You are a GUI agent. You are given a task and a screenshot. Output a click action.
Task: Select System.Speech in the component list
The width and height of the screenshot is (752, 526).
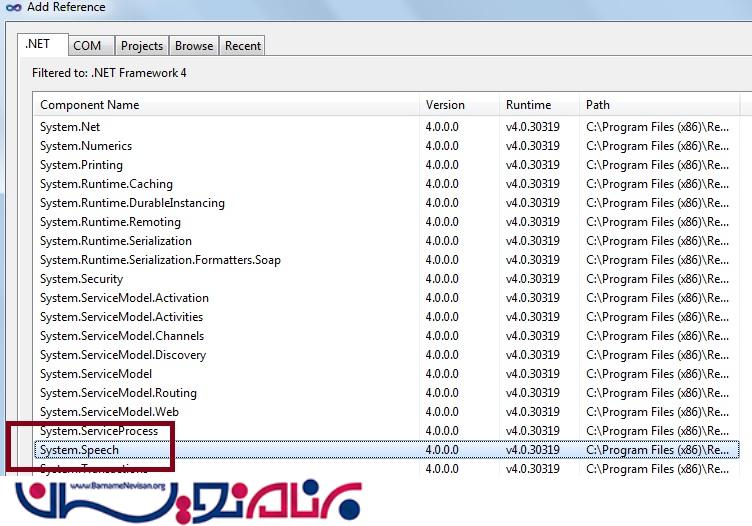(80, 450)
